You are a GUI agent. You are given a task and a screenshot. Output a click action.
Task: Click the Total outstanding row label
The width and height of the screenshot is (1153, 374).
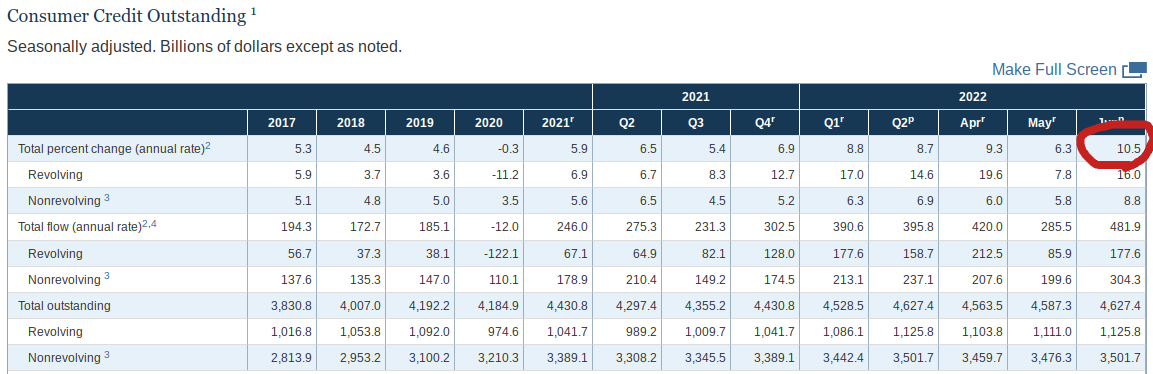point(64,306)
